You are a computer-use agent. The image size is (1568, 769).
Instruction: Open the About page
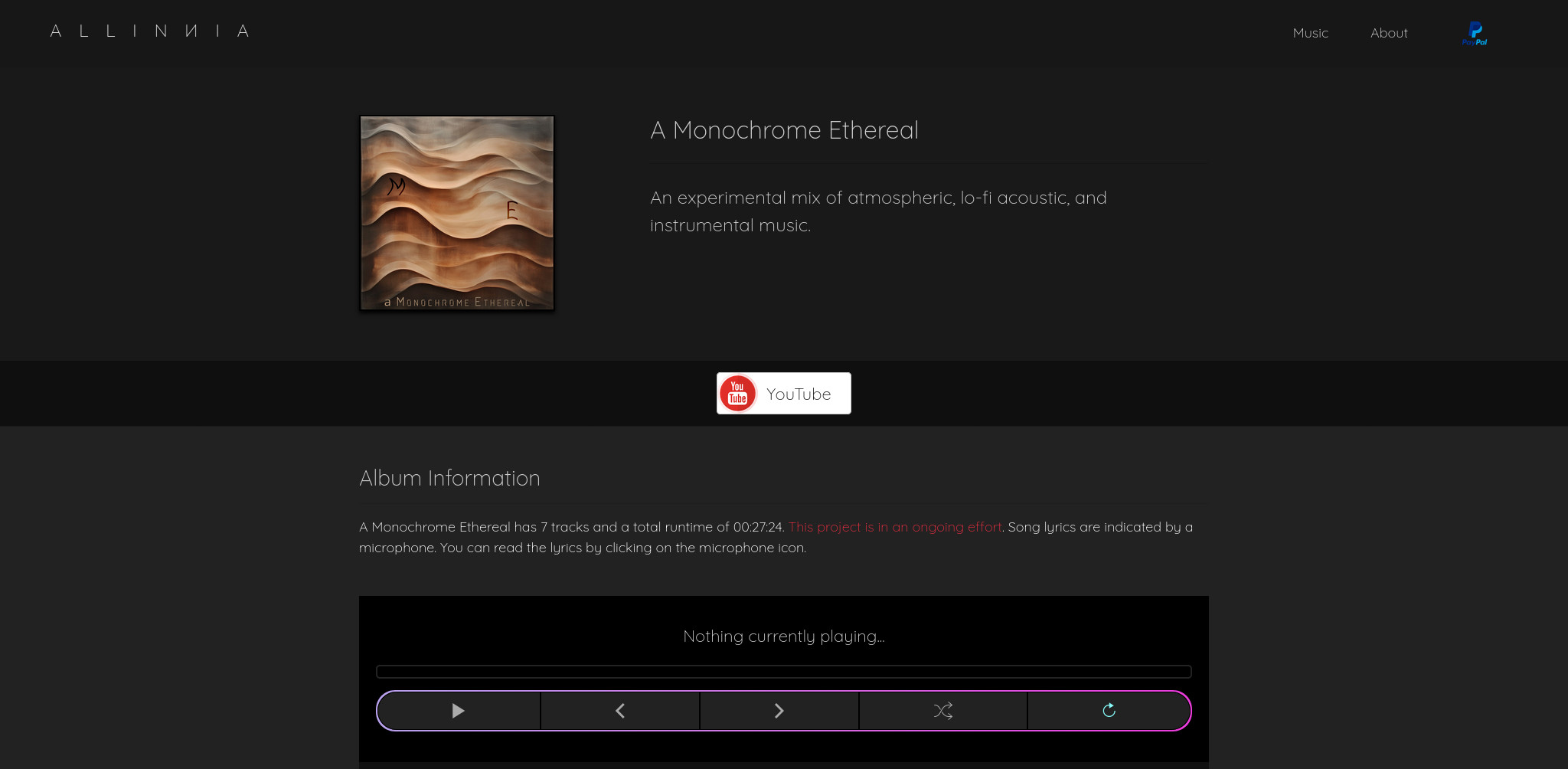(1389, 33)
